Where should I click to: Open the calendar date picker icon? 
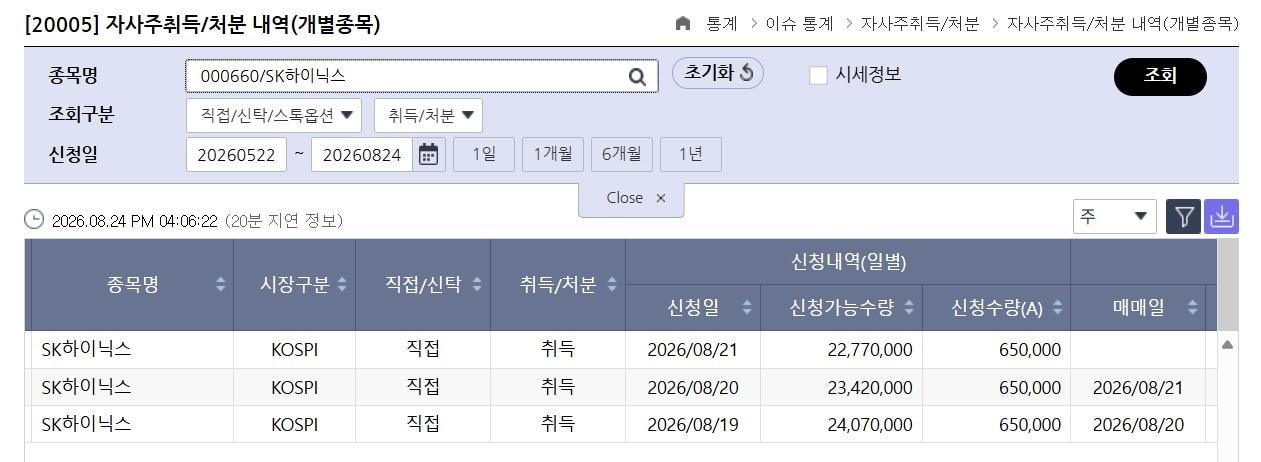(428, 154)
